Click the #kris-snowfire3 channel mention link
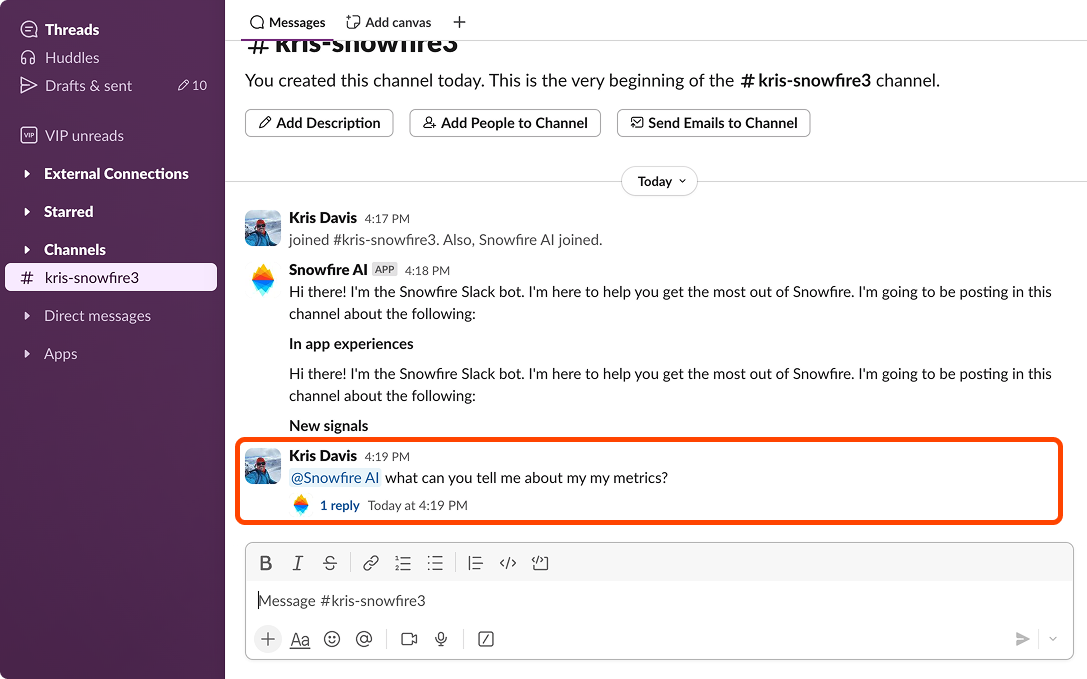 (806, 80)
